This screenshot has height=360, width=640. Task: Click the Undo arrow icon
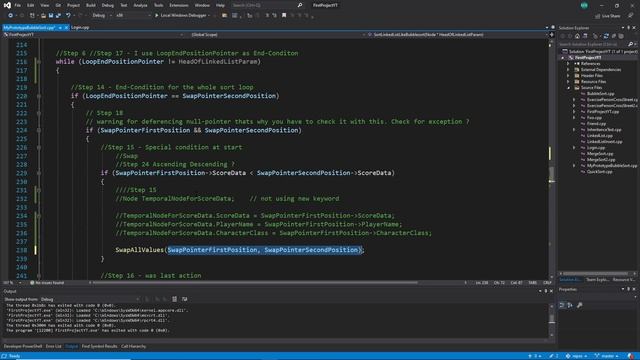click(x=68, y=16)
